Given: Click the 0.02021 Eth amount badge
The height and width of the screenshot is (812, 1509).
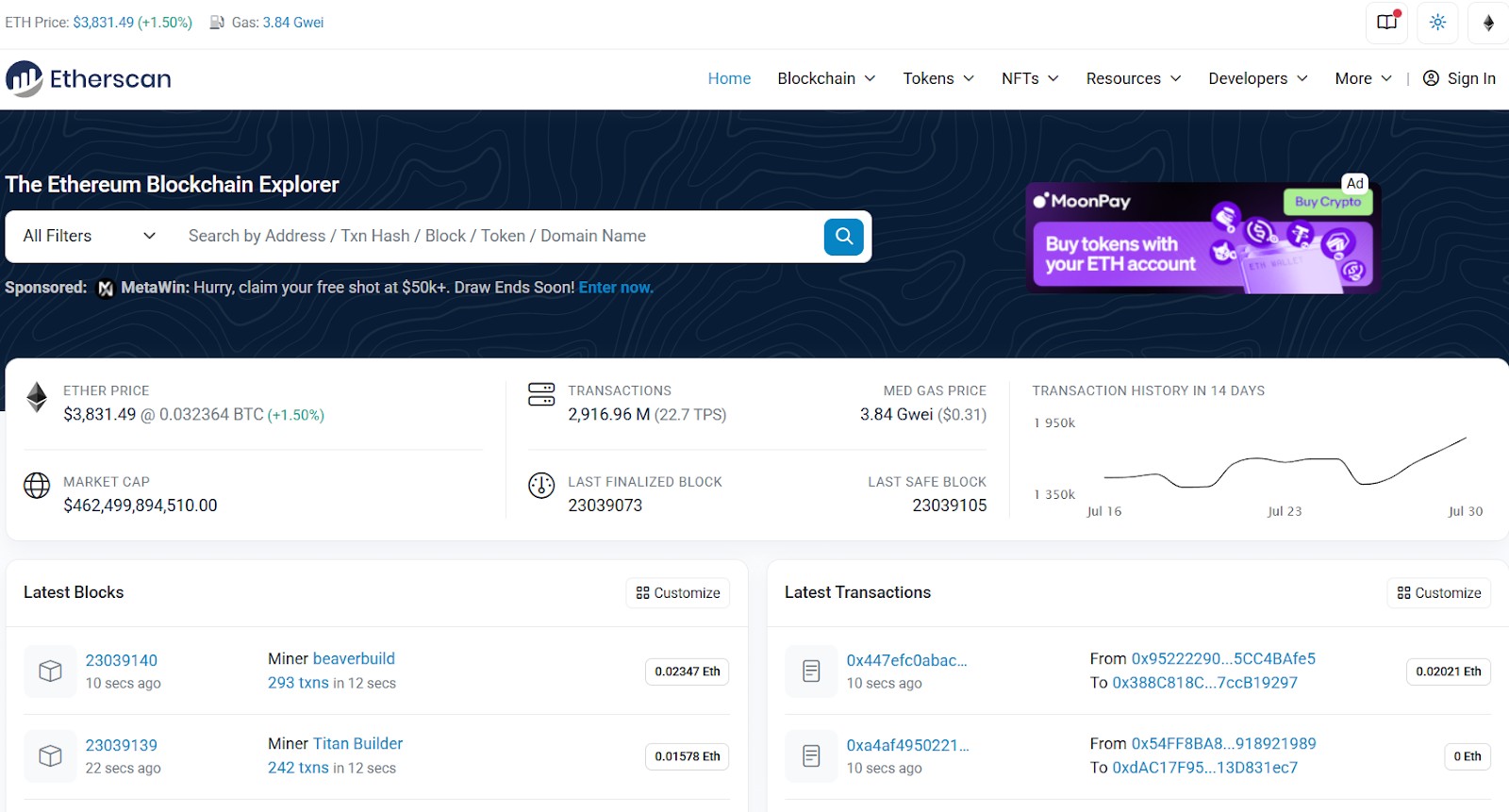Looking at the screenshot, I should coord(1449,671).
